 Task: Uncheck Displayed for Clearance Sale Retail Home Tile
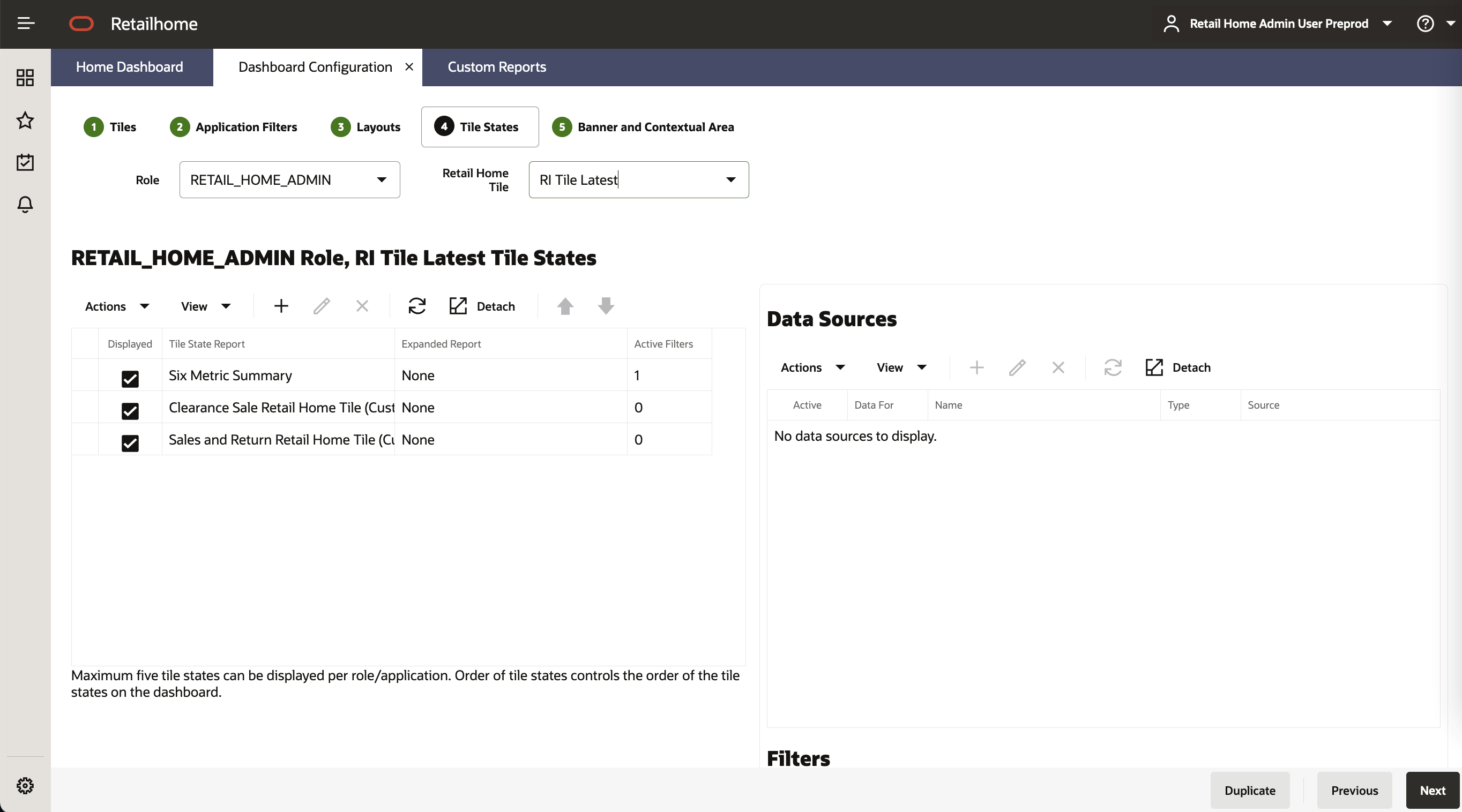point(130,410)
